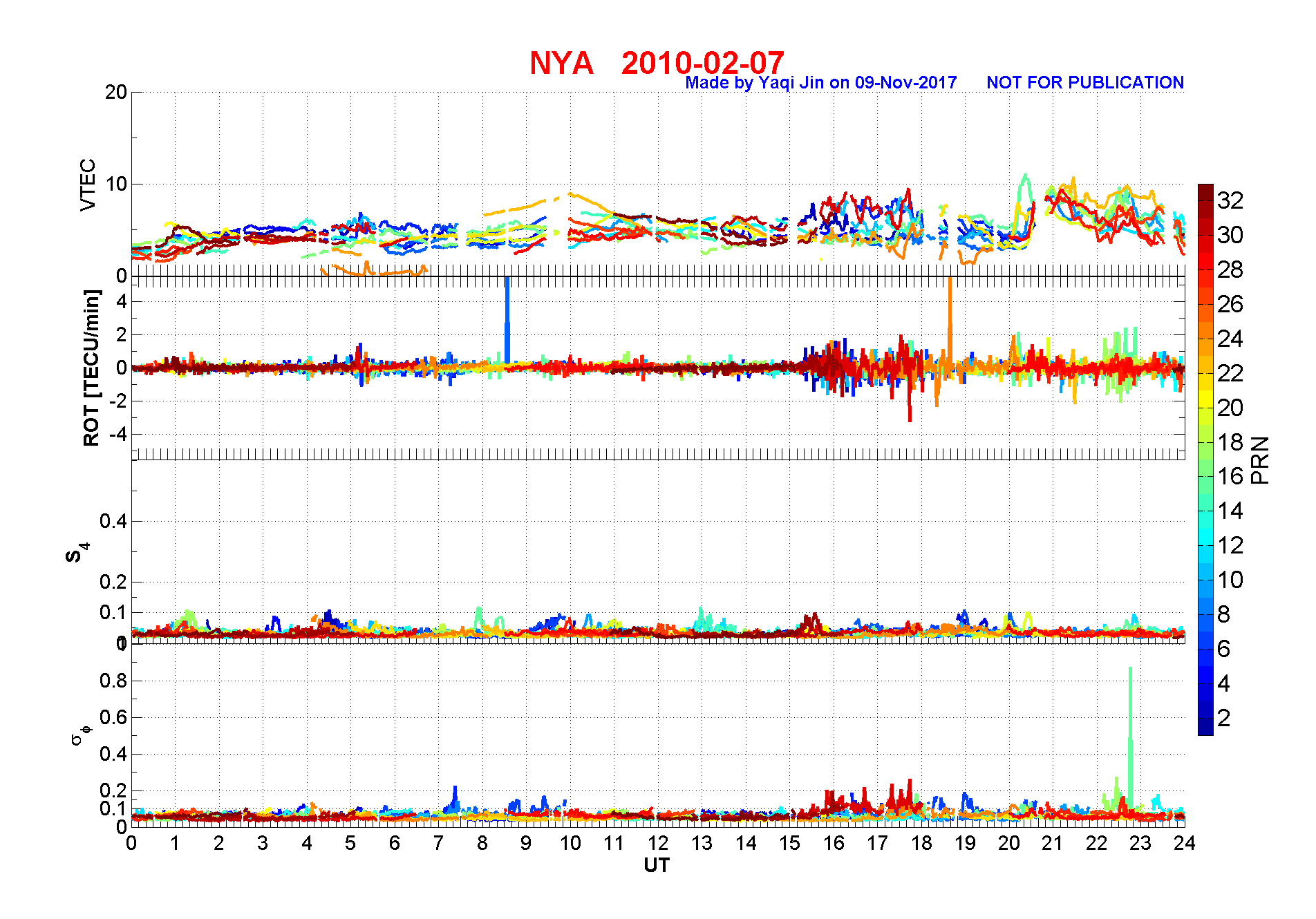Click the ROT y-axis tick label 4
Viewport: 1316px width, 919px height.
coord(122,301)
